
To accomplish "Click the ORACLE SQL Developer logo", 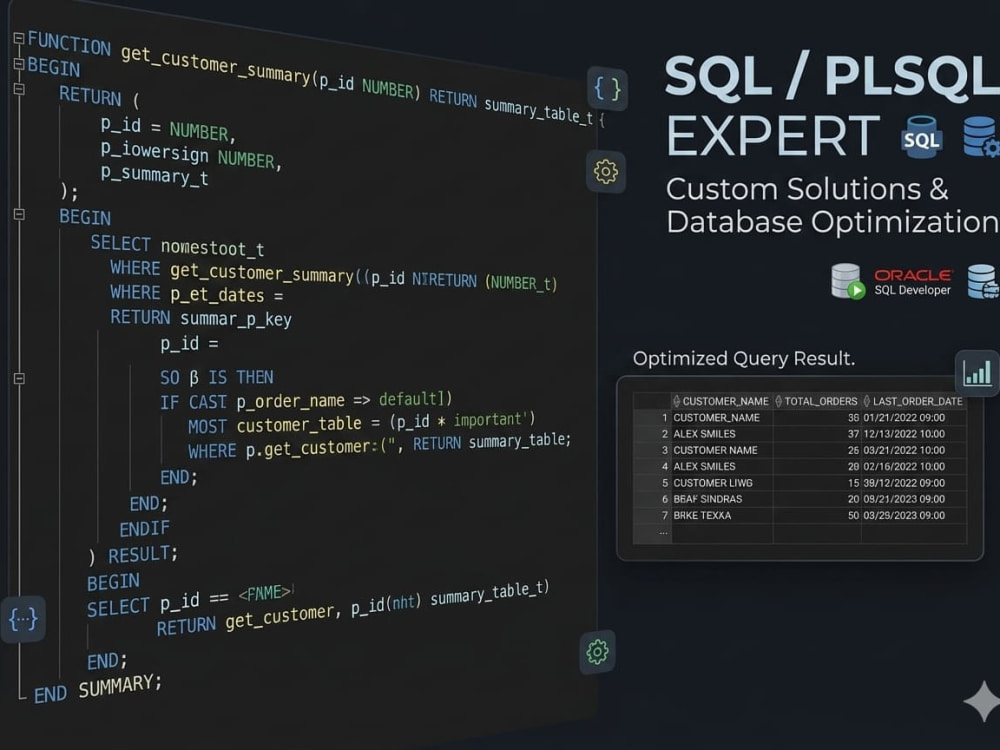I will click(x=913, y=281).
